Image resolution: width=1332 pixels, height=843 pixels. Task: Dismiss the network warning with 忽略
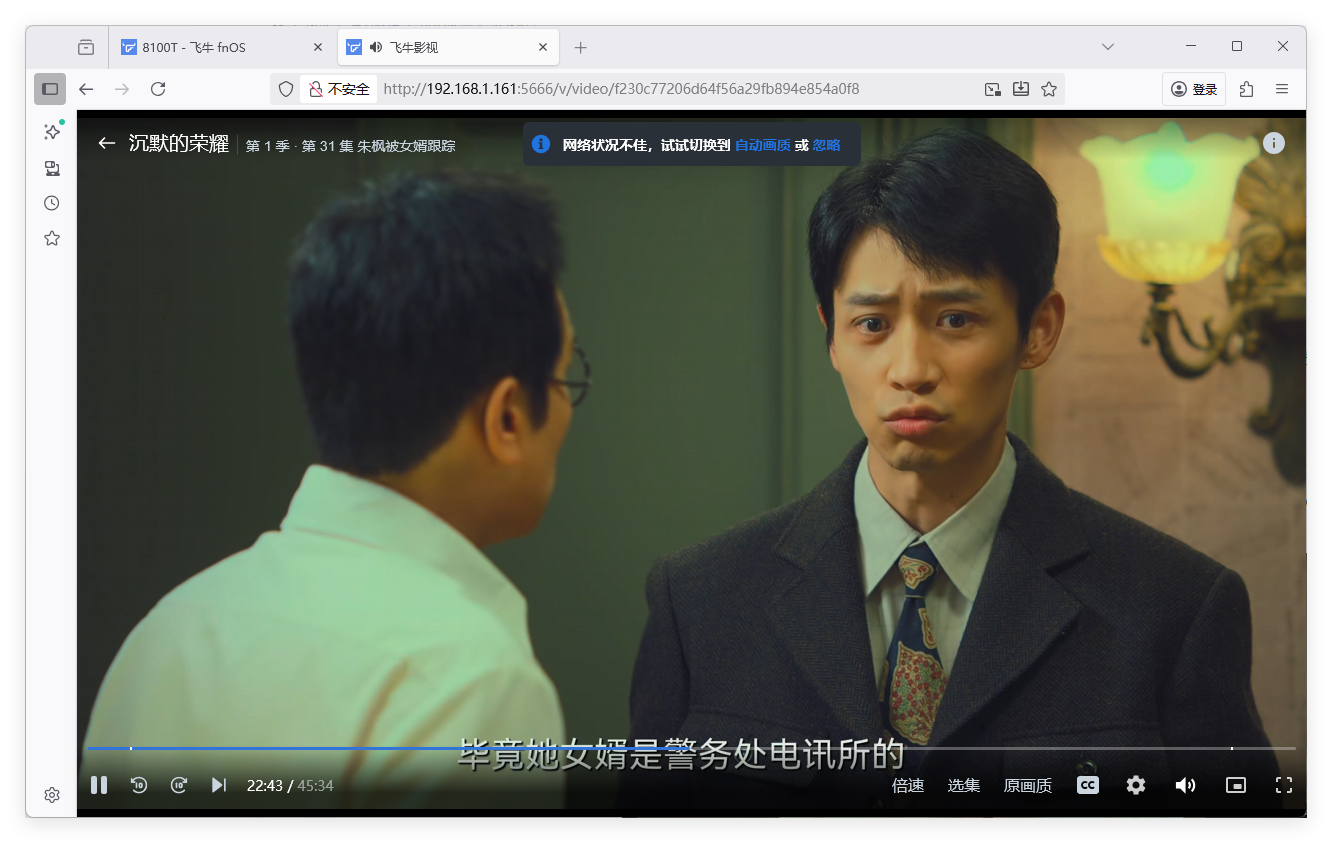click(x=826, y=144)
